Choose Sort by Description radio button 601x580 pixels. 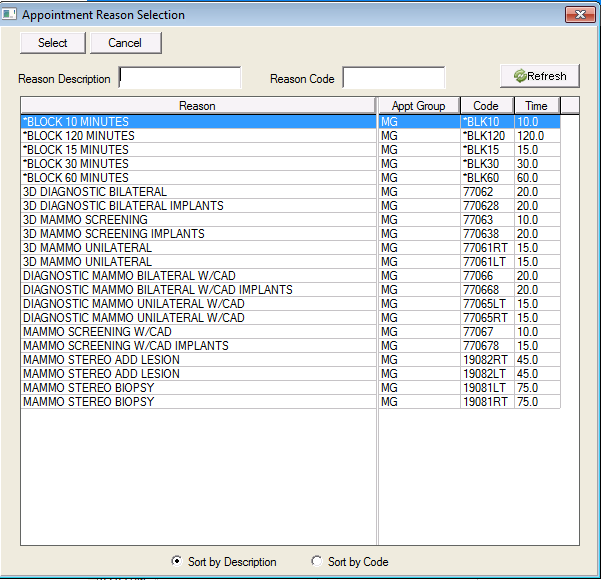178,562
